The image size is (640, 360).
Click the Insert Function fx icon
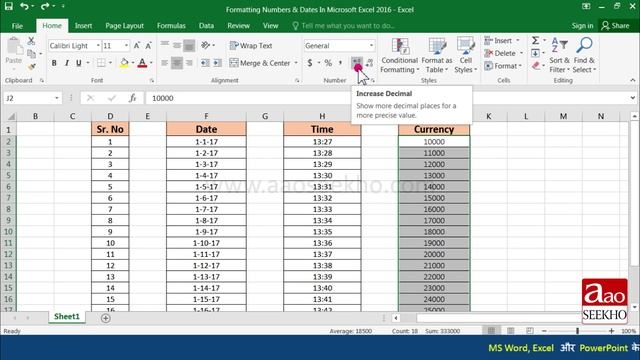133,98
